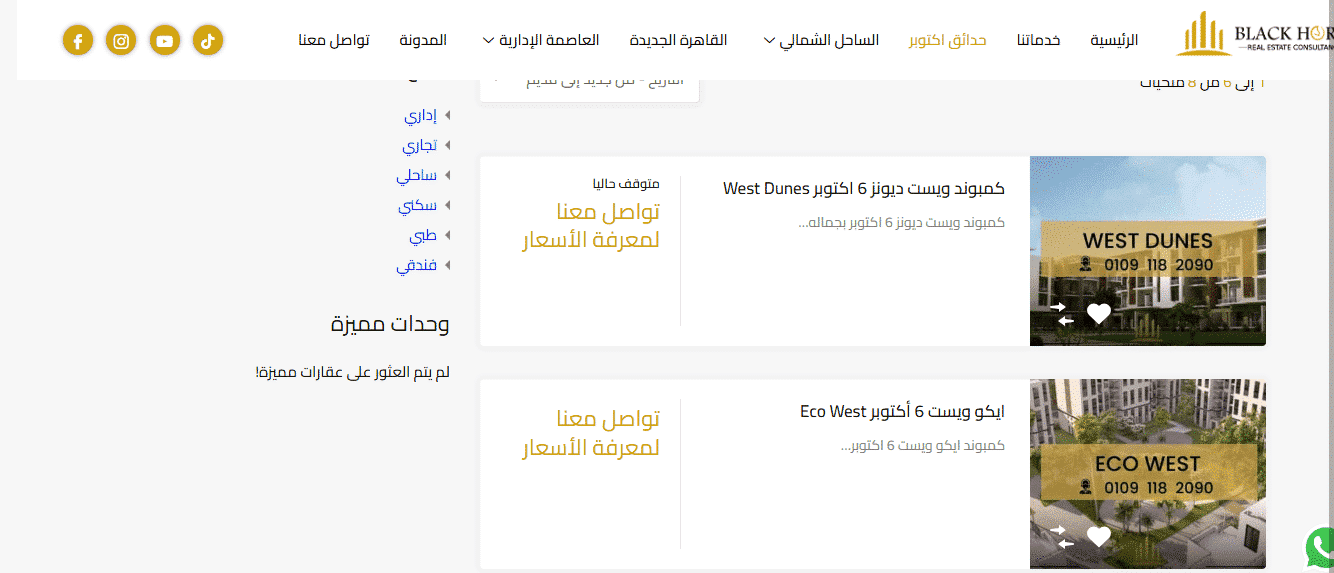Image resolution: width=1334 pixels, height=573 pixels.
Task: Select حدائق اكتوبر menu item
Action: tap(948, 40)
